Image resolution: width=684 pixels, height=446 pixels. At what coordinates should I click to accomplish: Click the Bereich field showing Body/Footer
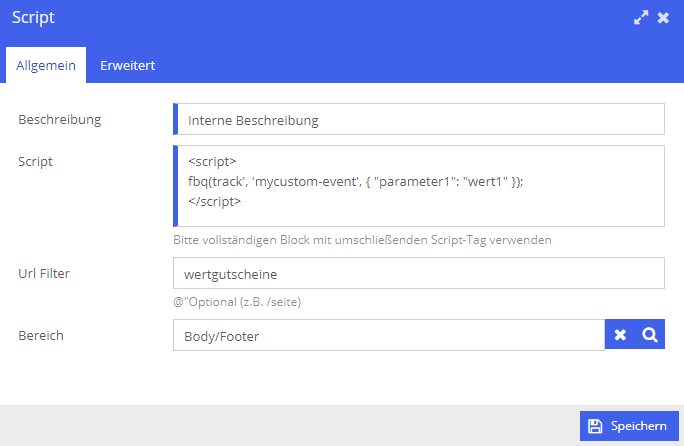pos(389,335)
